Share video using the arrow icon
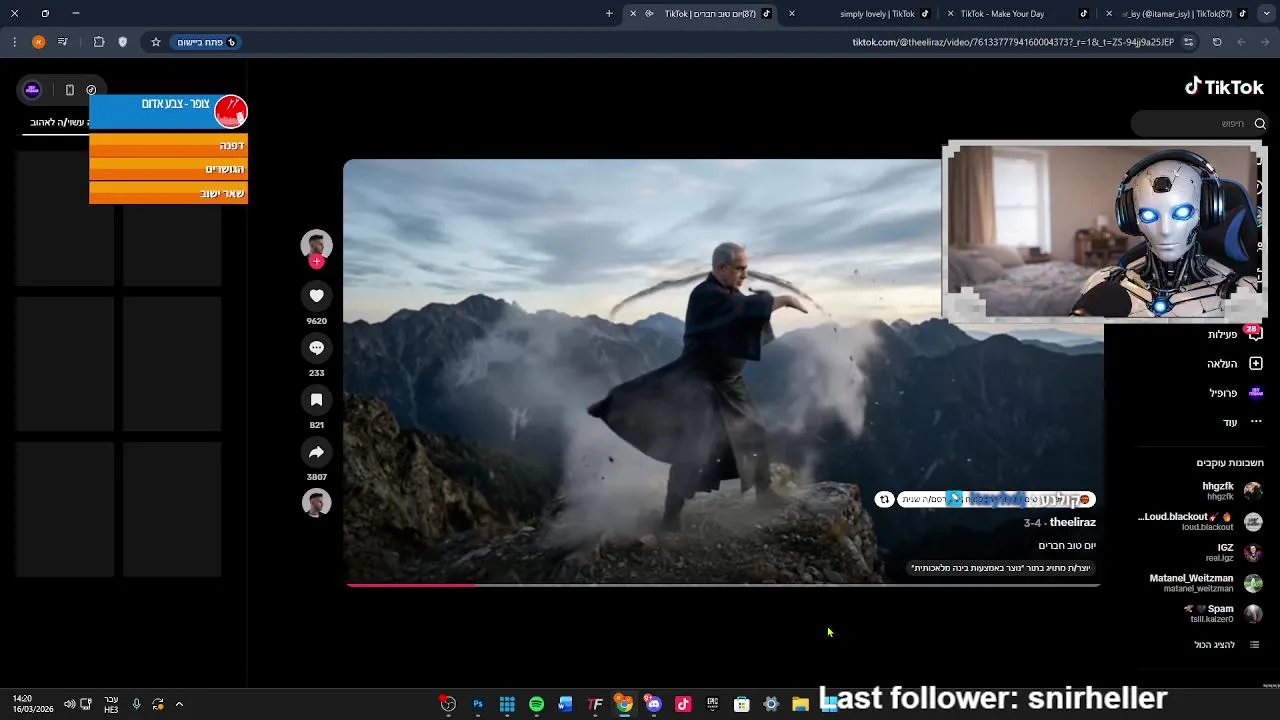Image resolution: width=1280 pixels, height=720 pixels. coord(316,452)
